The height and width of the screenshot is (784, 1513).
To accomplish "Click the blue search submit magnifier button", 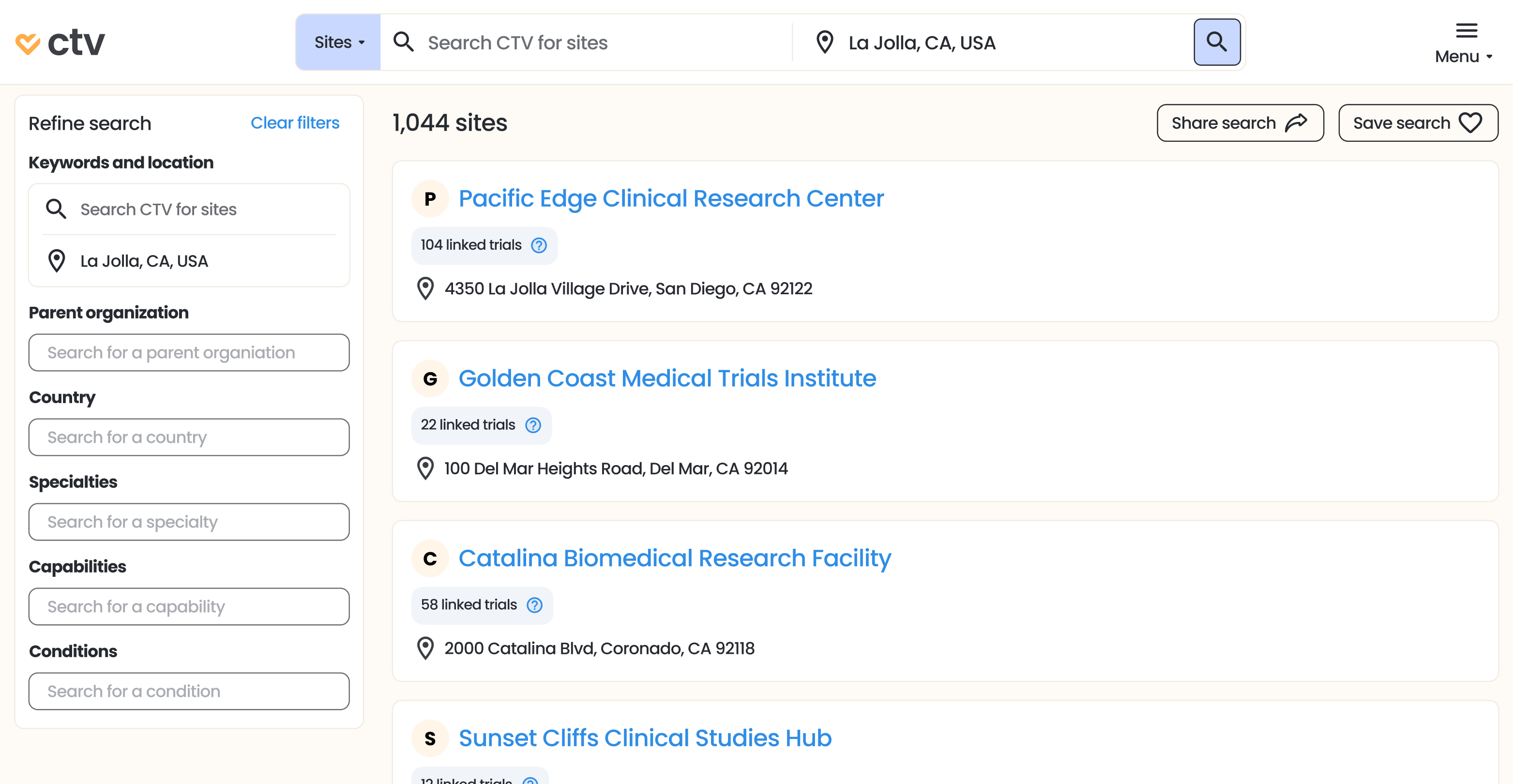I will coord(1216,42).
